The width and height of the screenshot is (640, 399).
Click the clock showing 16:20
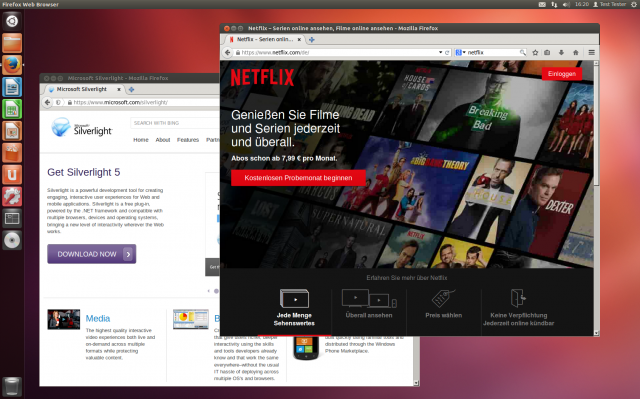tap(582, 4)
